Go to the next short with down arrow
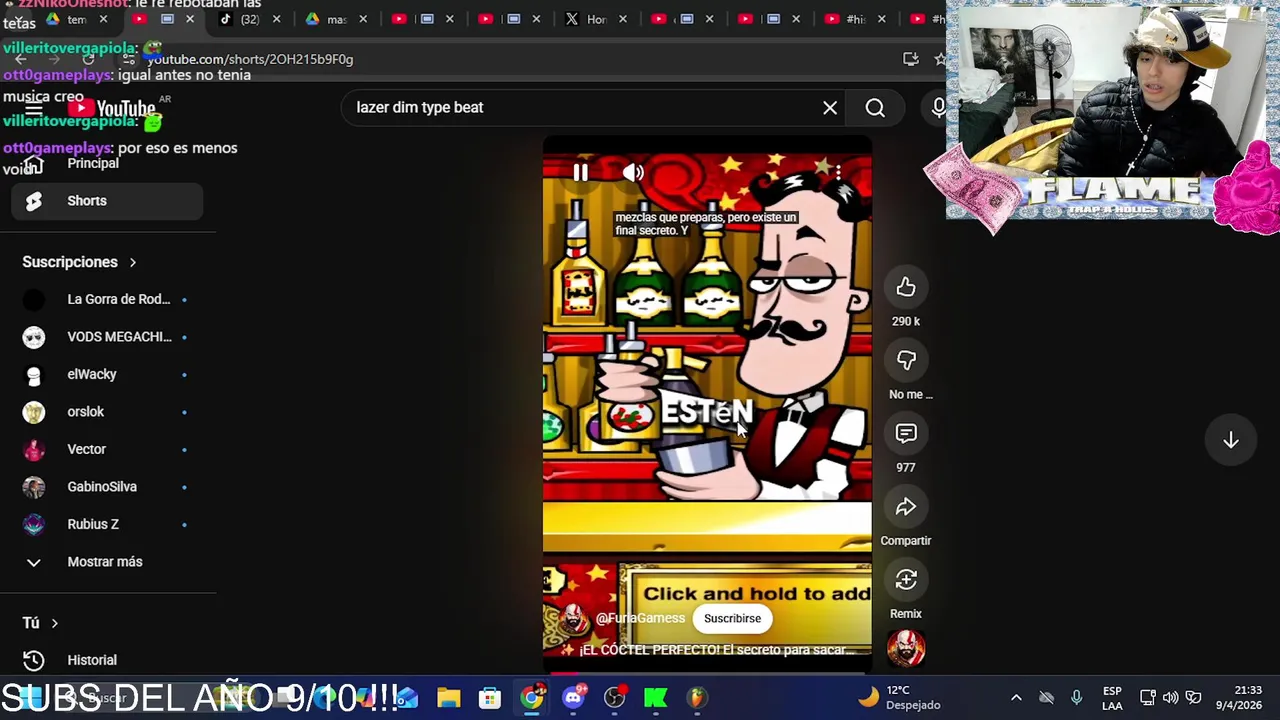The height and width of the screenshot is (720, 1280). [1231, 440]
